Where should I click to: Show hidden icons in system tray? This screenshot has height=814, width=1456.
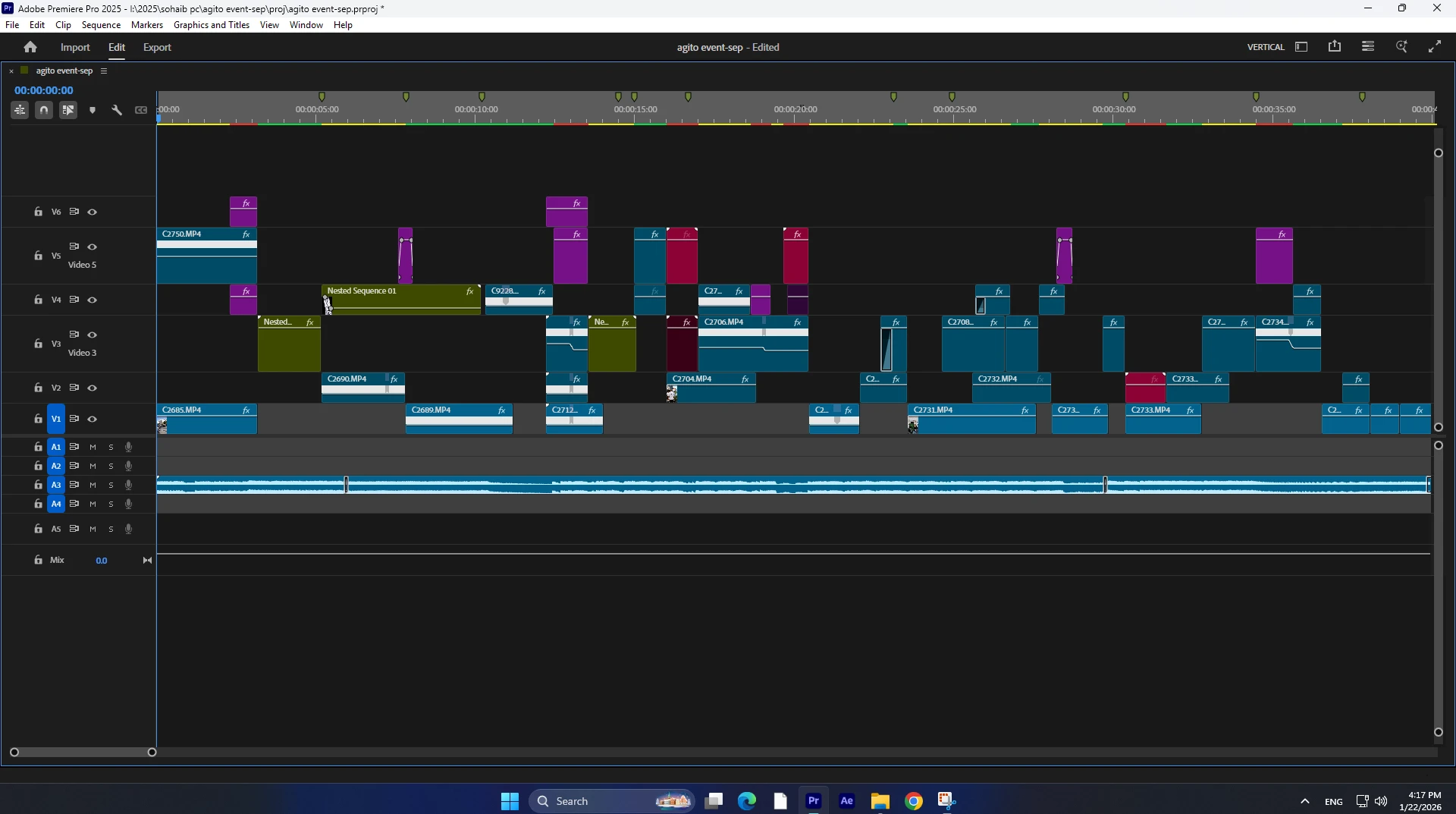coord(1305,801)
